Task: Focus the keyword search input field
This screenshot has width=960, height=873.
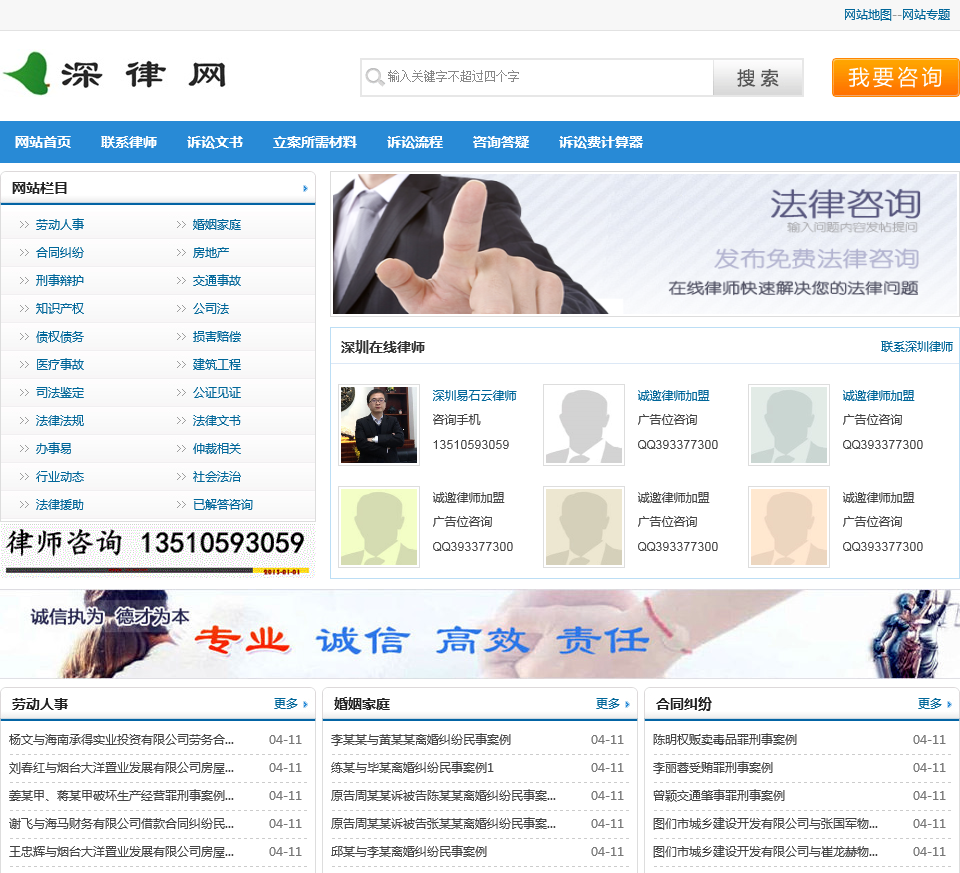Action: [537, 77]
